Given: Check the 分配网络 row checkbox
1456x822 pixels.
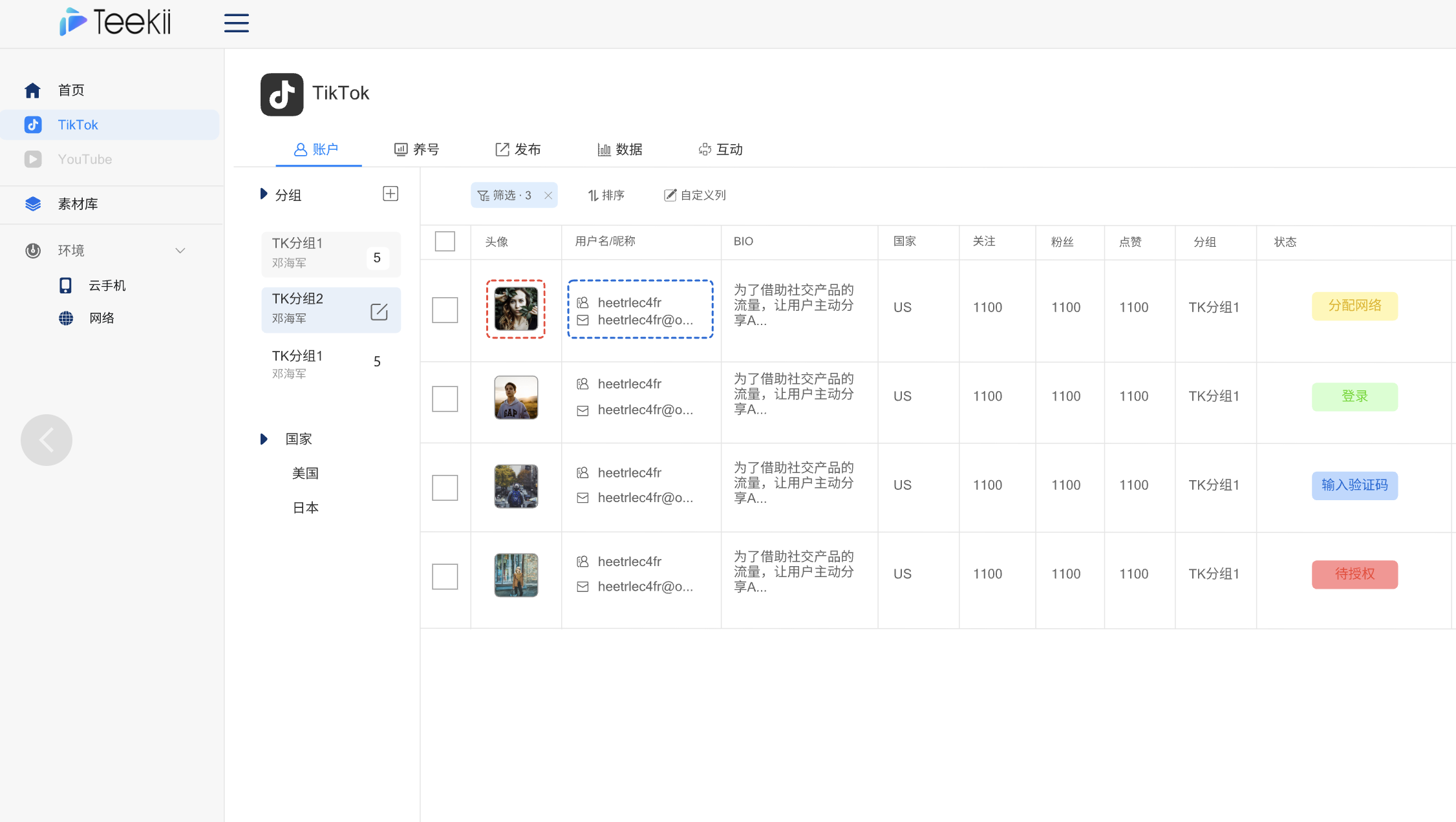Looking at the screenshot, I should [x=445, y=310].
